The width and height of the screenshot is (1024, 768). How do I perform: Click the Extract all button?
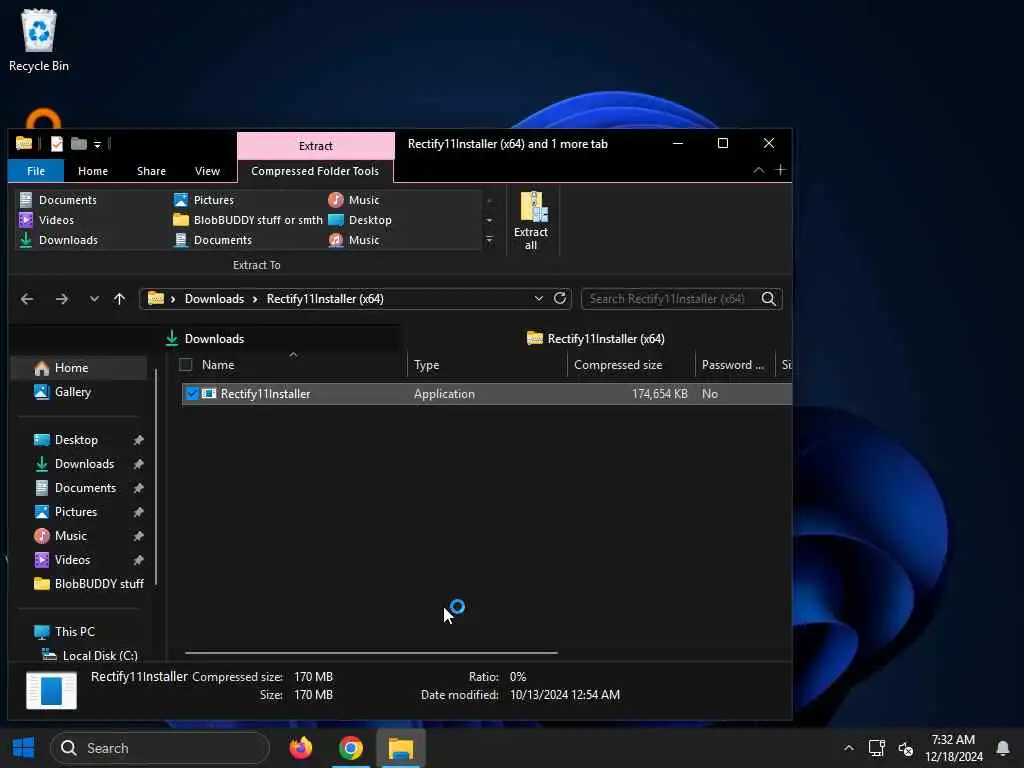point(531,221)
